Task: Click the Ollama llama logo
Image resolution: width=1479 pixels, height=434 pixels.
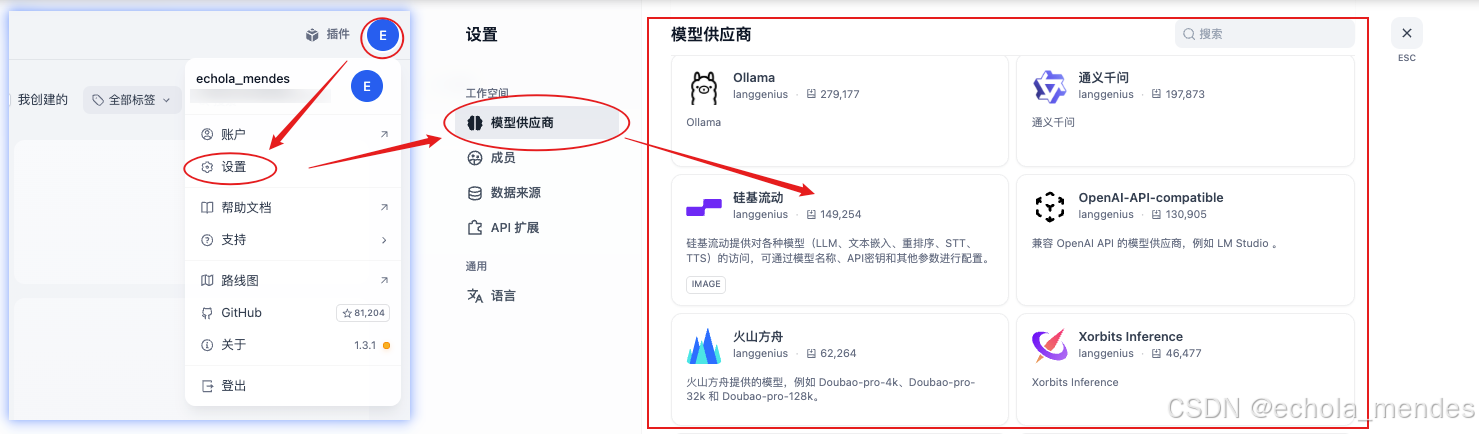Action: [704, 87]
